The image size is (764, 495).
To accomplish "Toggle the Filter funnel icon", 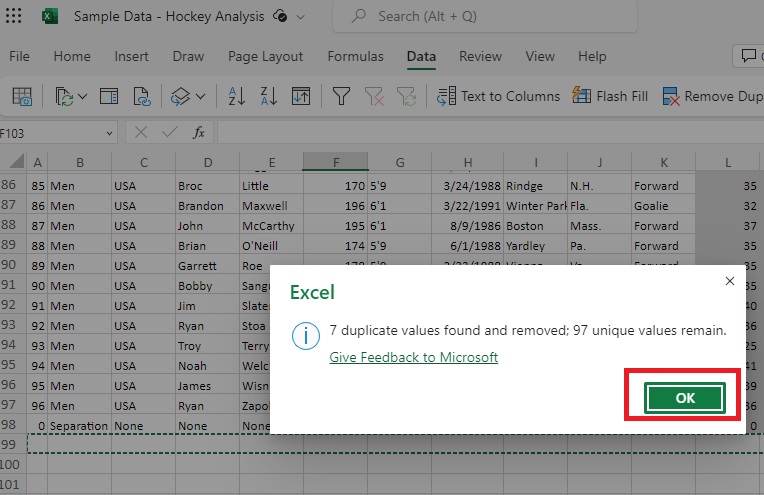I will [x=341, y=96].
